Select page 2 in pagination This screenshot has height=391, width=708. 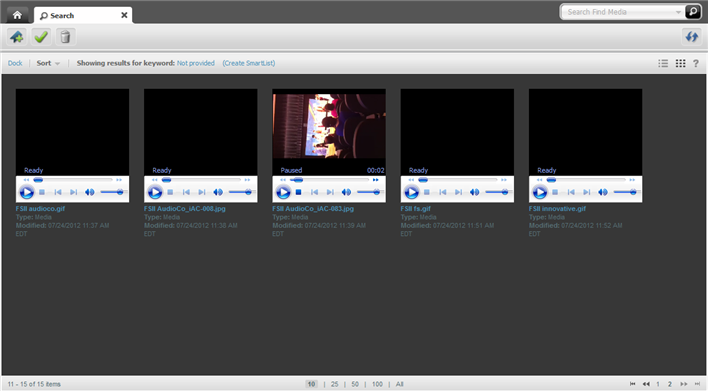pos(670,384)
